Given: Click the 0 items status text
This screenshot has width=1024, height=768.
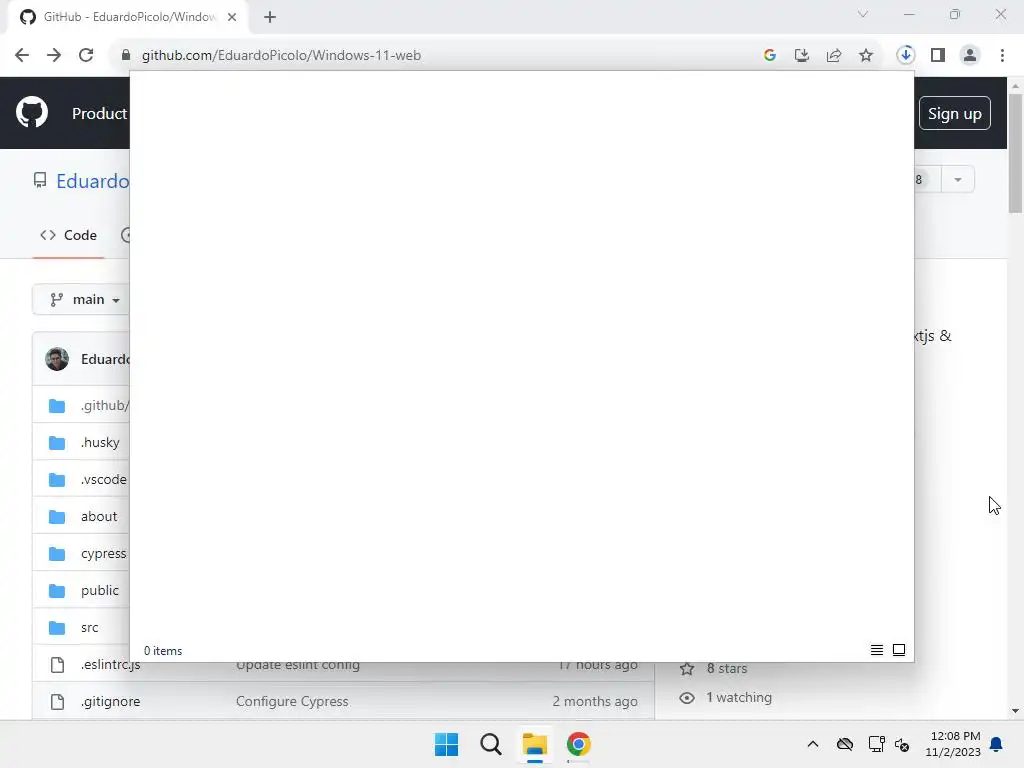Looking at the screenshot, I should (x=163, y=651).
